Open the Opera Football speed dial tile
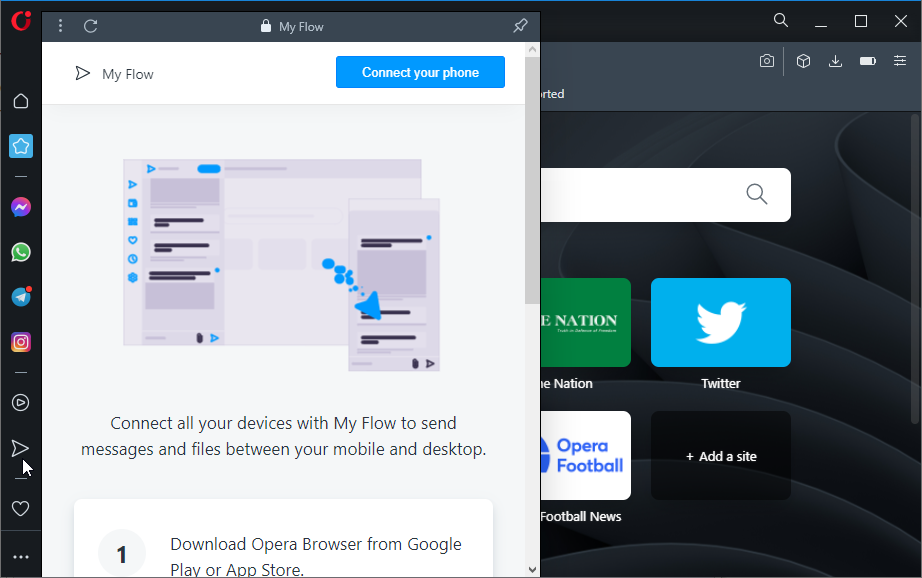The image size is (922, 578). (586, 455)
